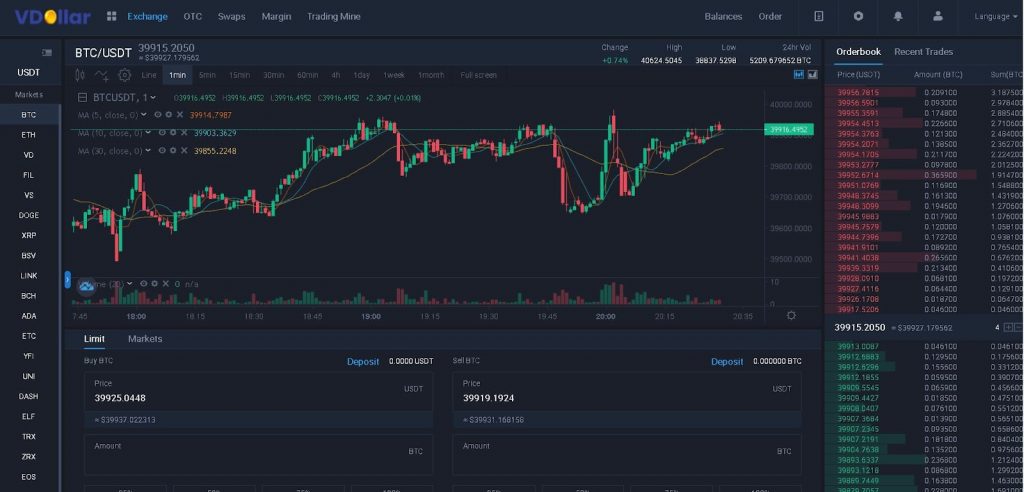The image size is (1024, 492).
Task: Select the 1min interval
Action: 177,75
